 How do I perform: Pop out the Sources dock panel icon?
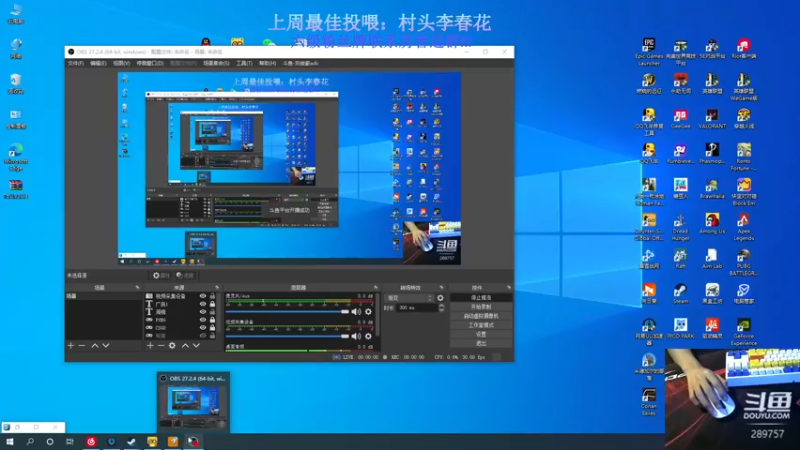click(217, 288)
